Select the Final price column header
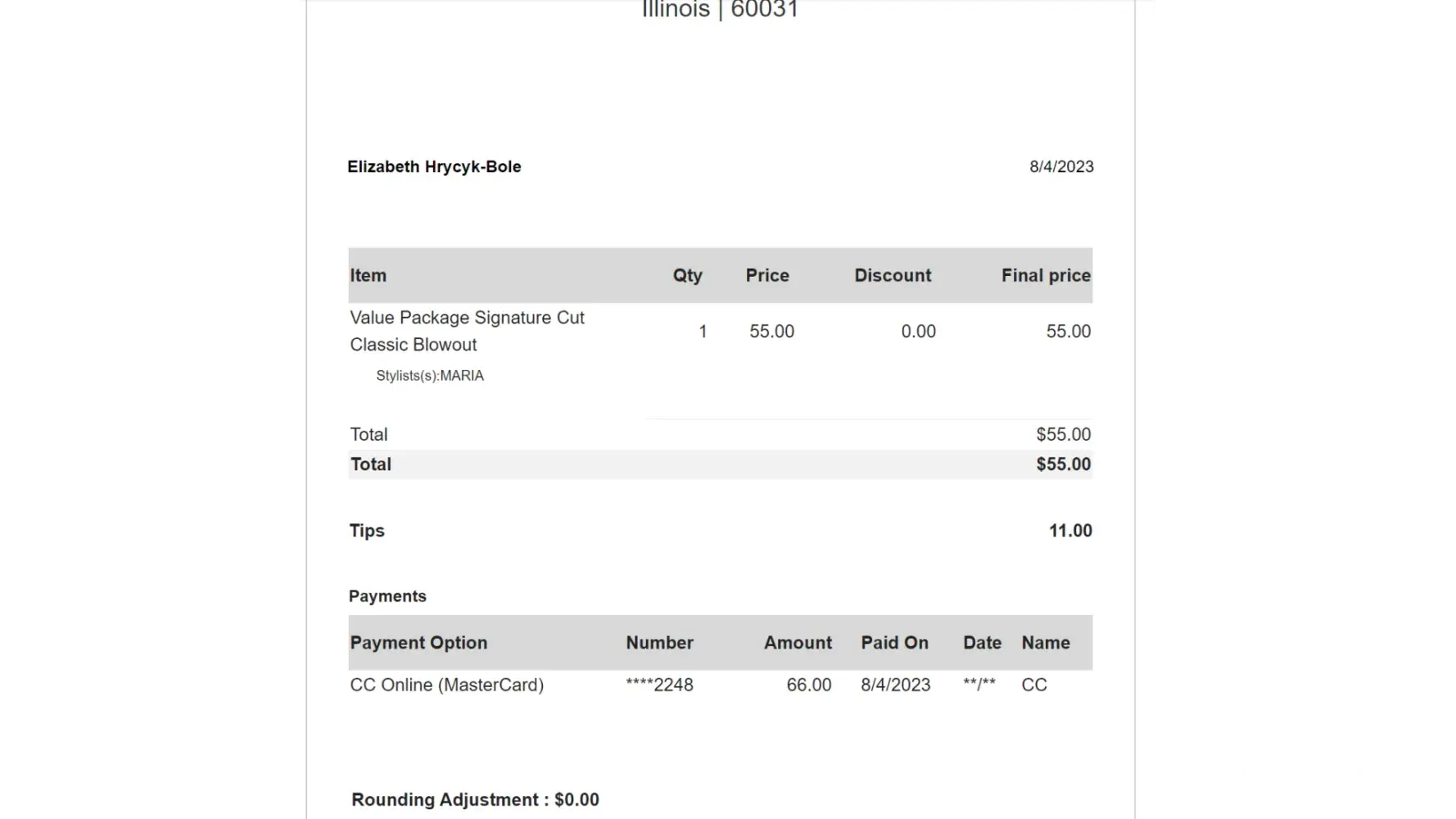Viewport: 1456px width, 819px height. coord(1046,276)
